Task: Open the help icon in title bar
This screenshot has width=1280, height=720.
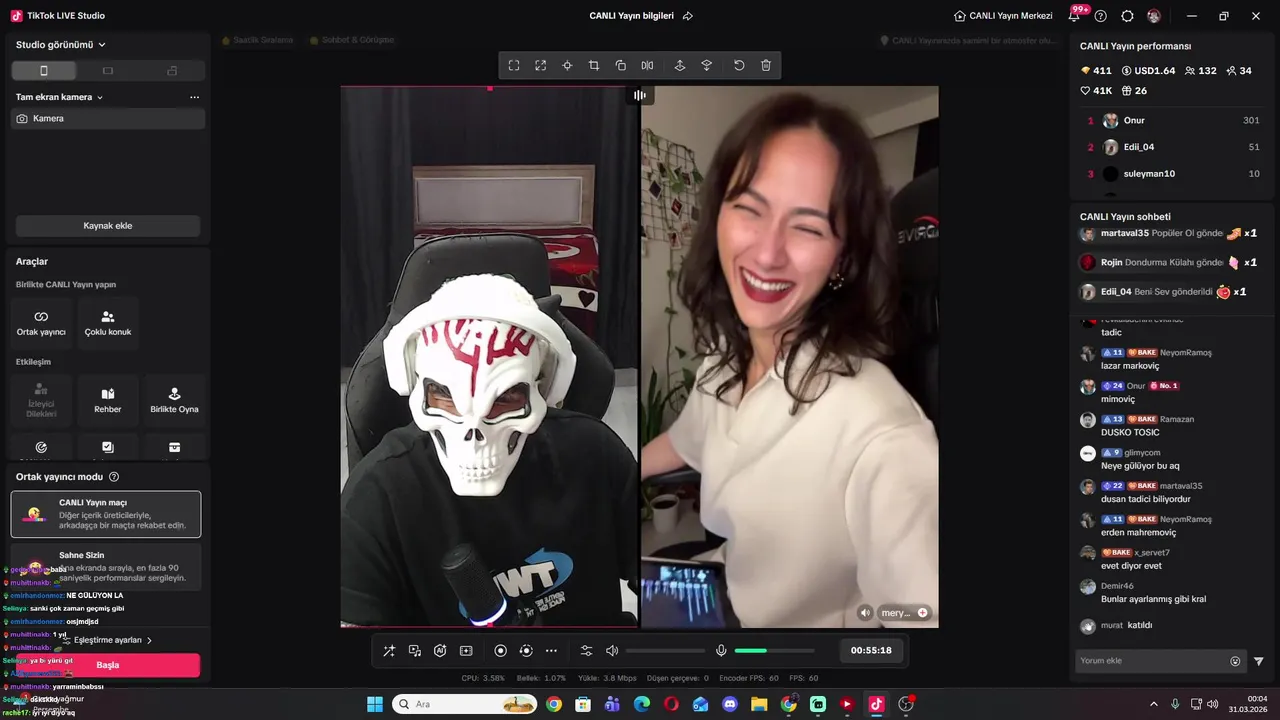Action: click(1101, 16)
